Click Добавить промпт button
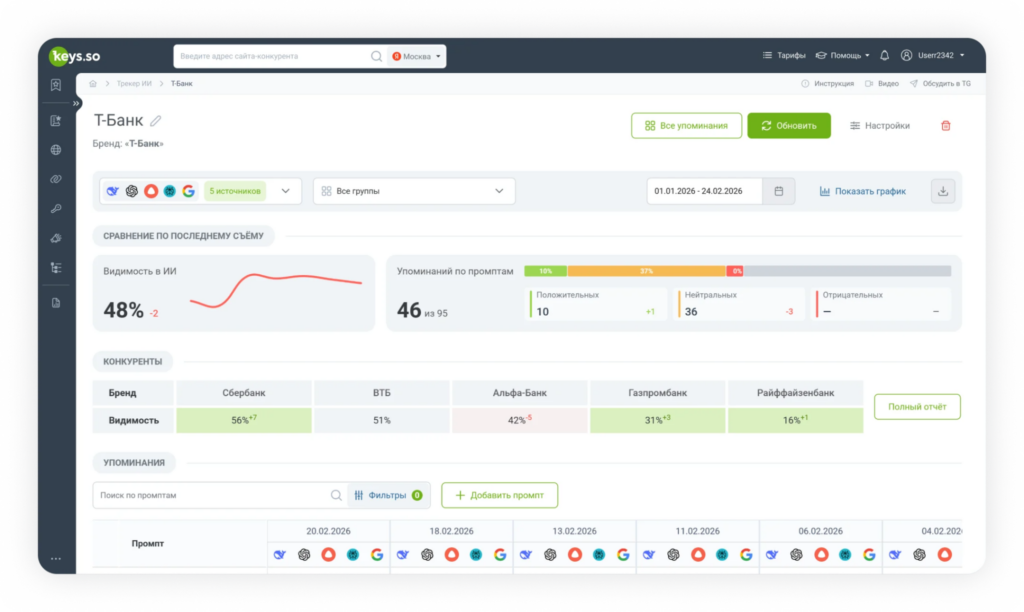The width and height of the screenshot is (1024, 612). point(500,495)
